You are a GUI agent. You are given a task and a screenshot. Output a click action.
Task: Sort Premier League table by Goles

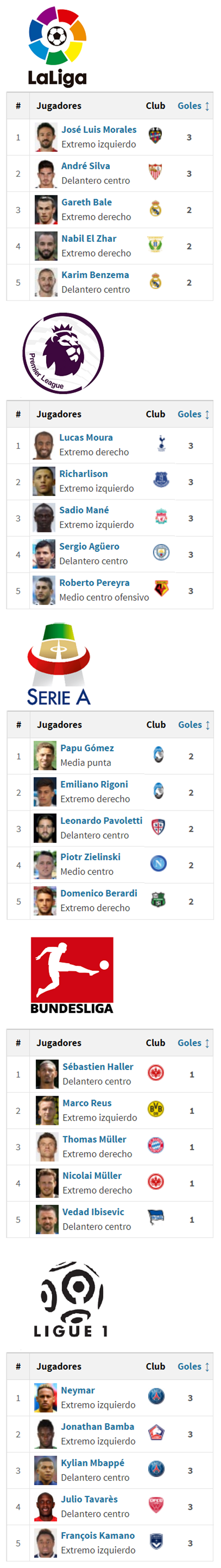[193, 414]
